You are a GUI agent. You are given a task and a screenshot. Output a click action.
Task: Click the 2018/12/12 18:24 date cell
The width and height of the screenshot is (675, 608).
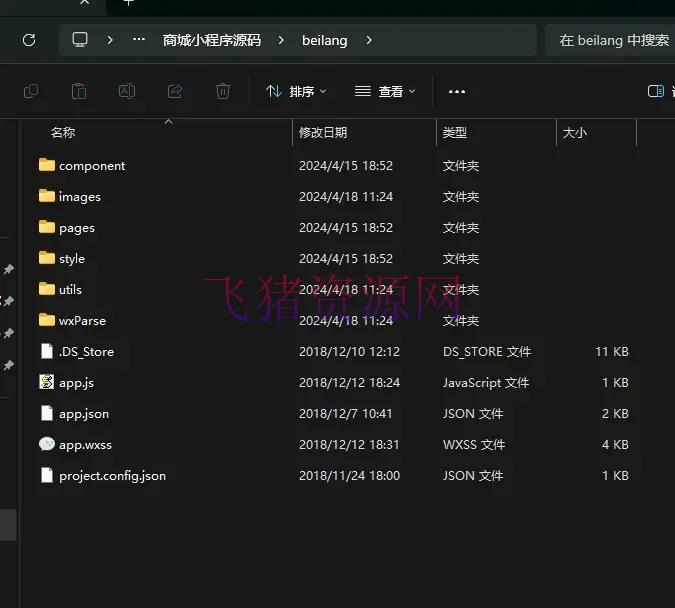350,383
